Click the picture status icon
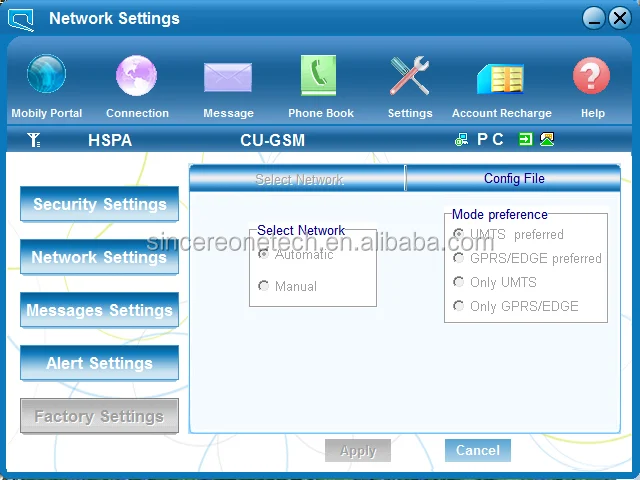 547,139
